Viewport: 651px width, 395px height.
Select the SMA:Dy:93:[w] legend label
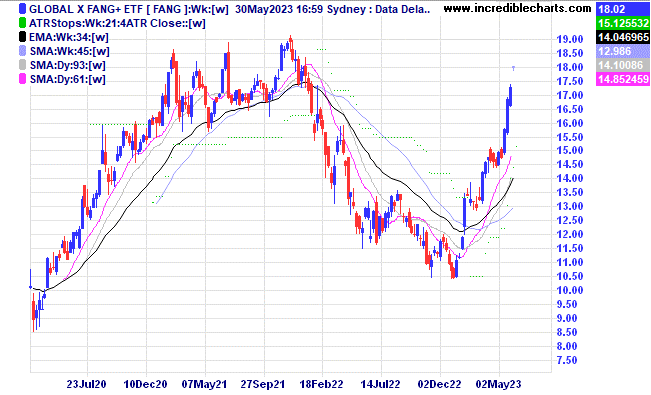point(67,65)
